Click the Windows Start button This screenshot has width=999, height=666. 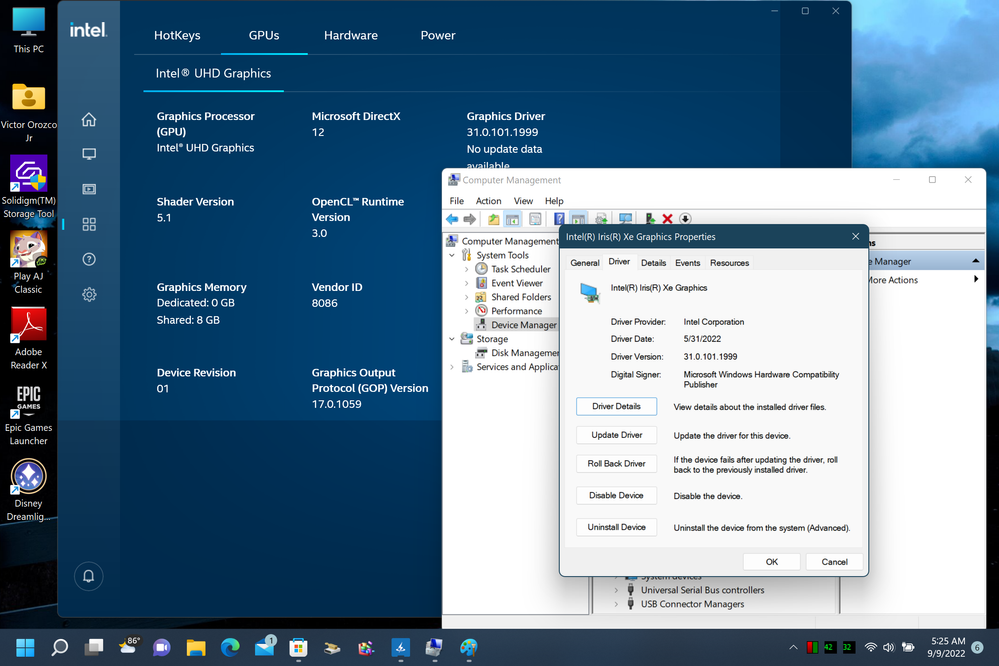(x=25, y=648)
